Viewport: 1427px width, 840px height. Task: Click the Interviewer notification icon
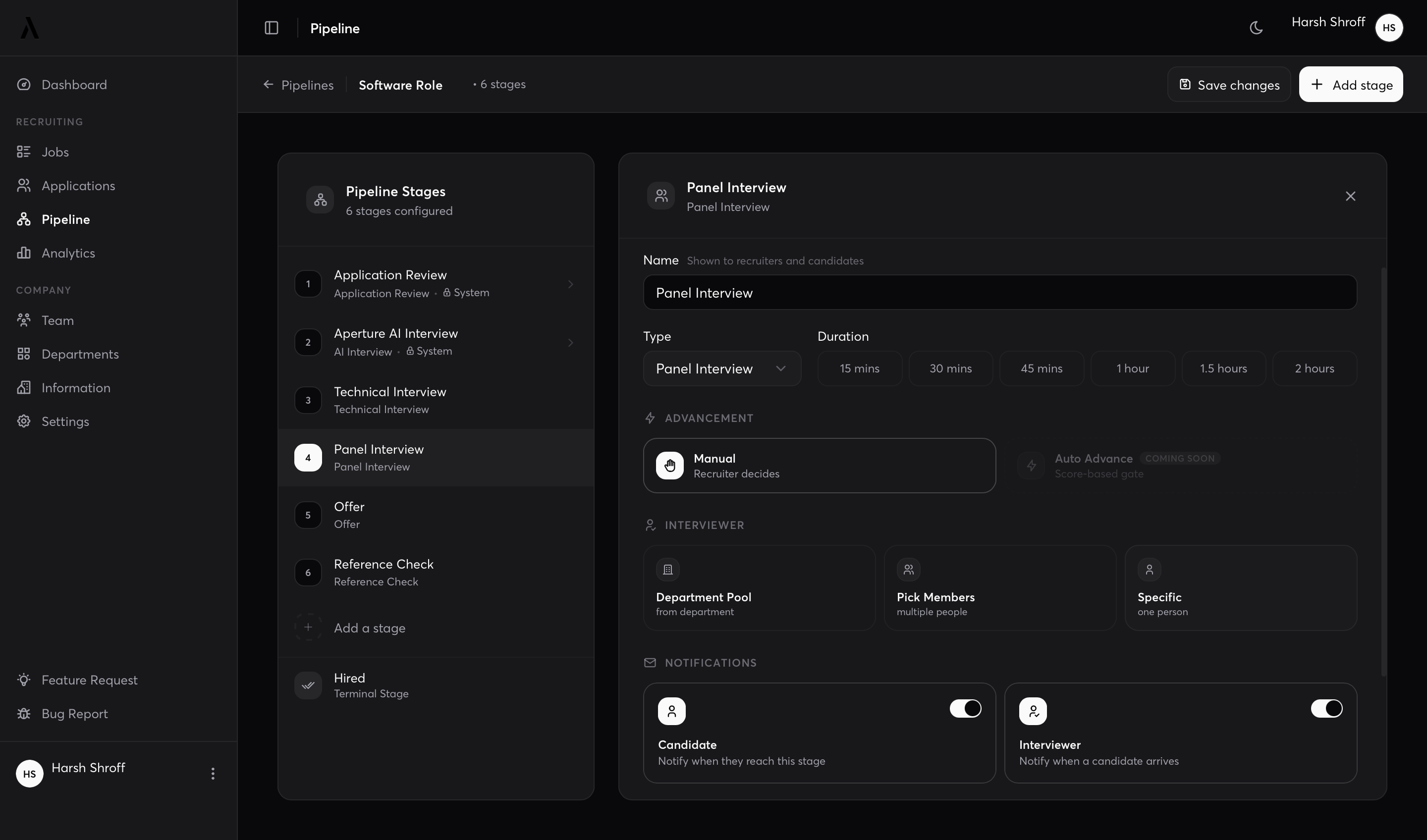click(1033, 711)
